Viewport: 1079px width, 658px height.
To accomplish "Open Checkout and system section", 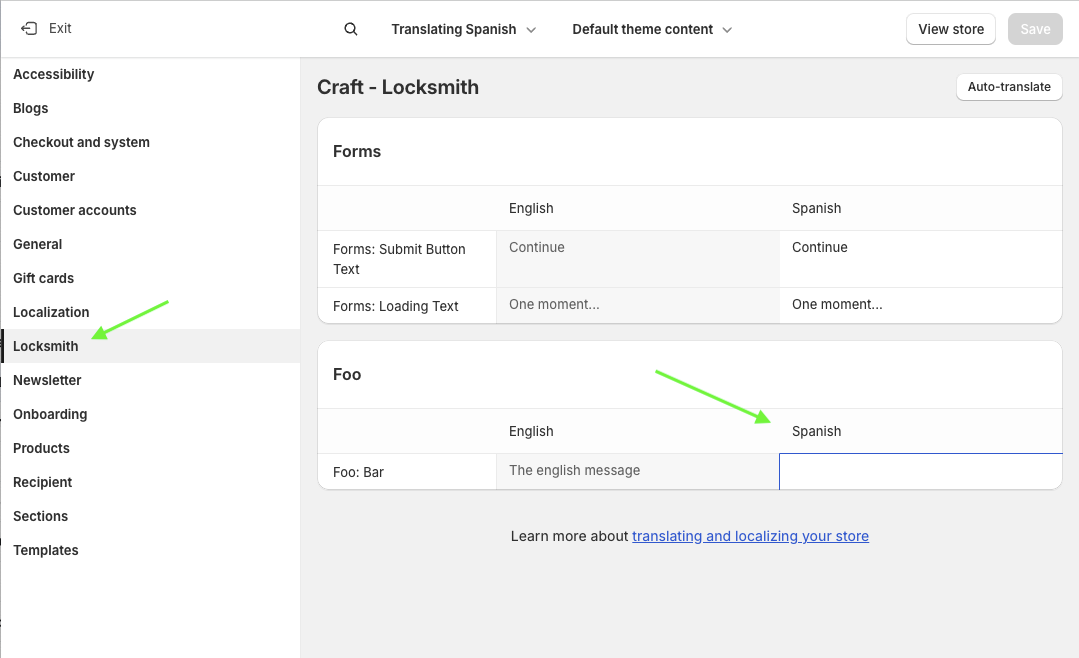I will 81,142.
